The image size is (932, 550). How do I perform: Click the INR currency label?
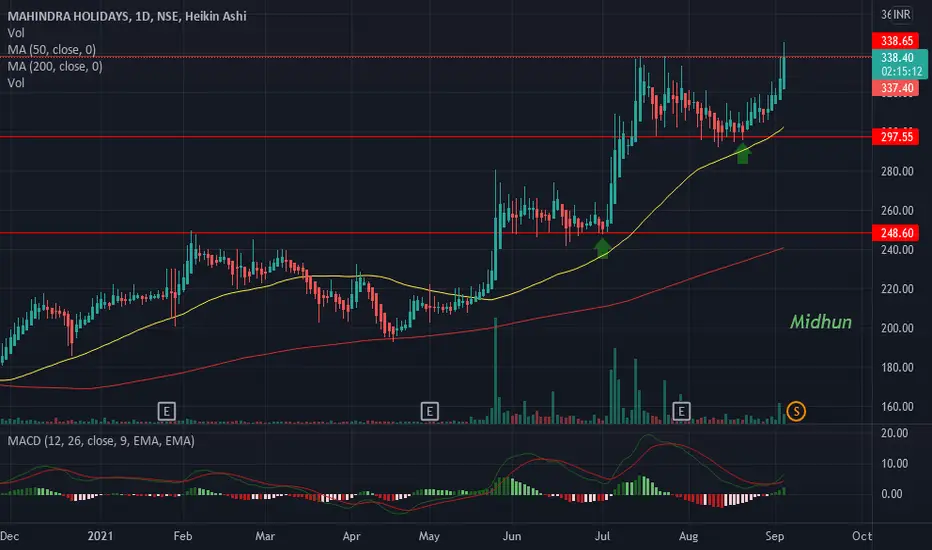point(901,14)
